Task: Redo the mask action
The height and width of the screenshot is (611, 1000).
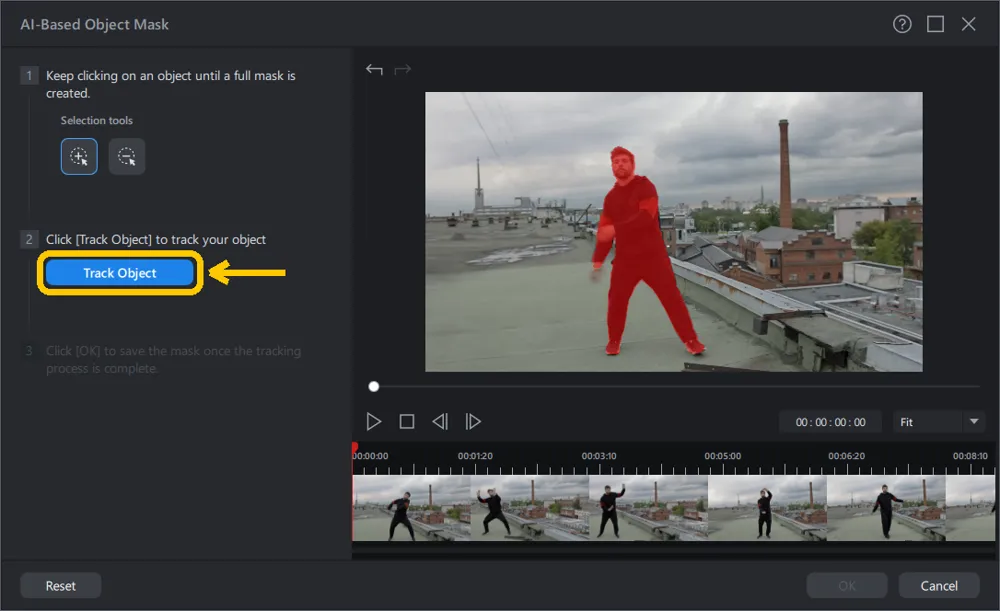Action: [x=402, y=69]
